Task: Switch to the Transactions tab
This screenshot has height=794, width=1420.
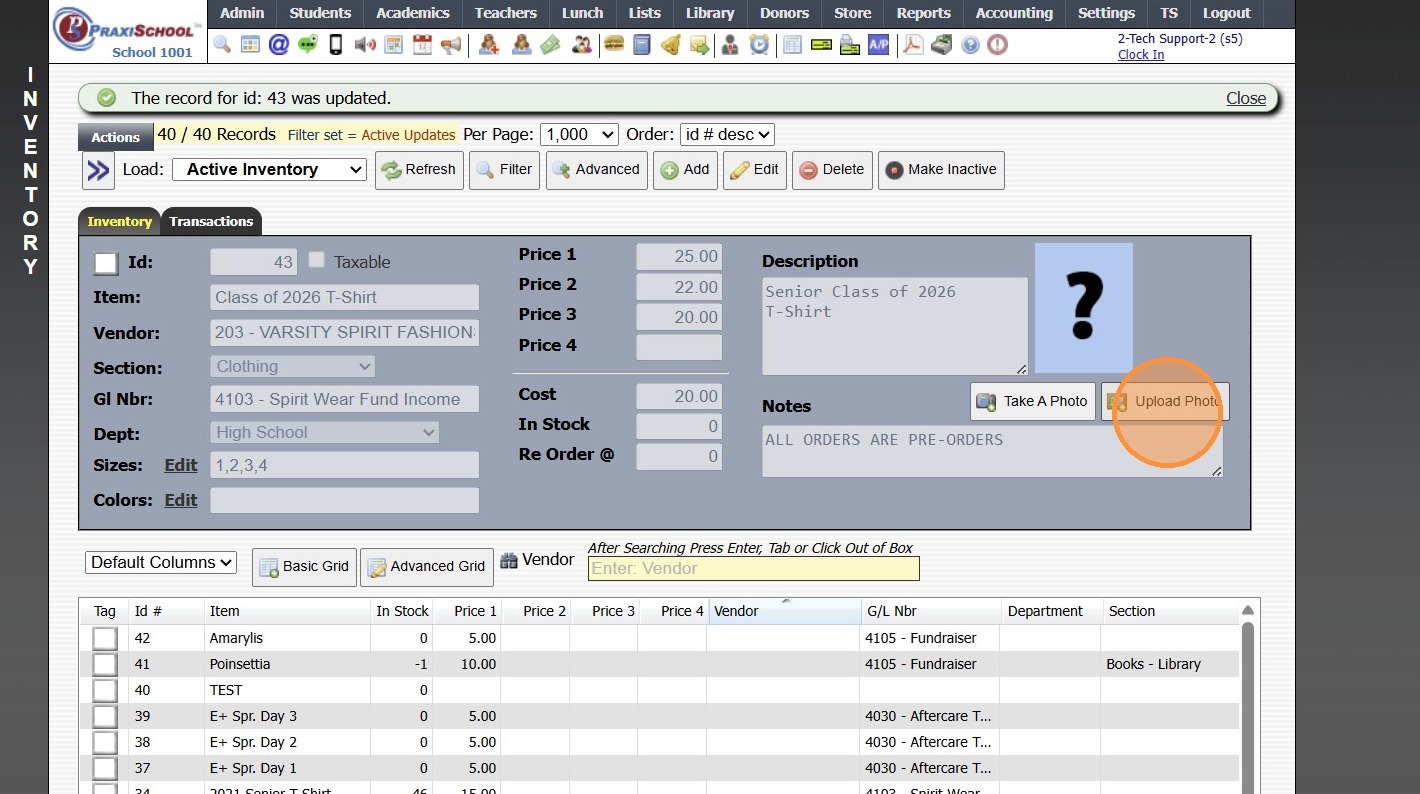Action: [x=211, y=221]
